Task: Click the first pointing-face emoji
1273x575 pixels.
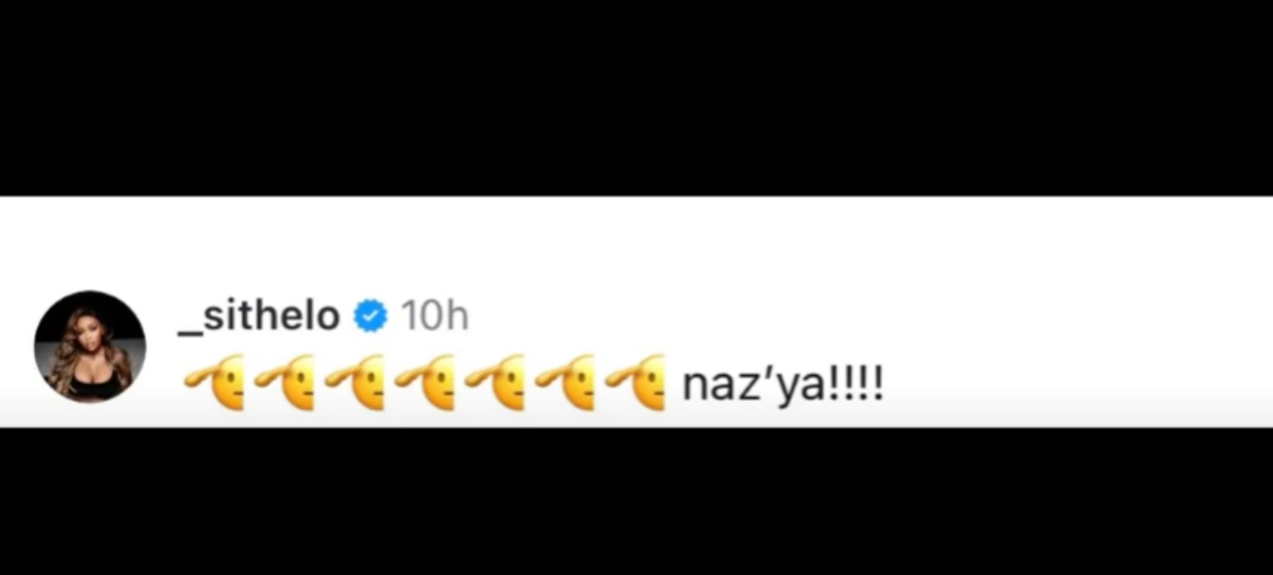Action: [216, 384]
